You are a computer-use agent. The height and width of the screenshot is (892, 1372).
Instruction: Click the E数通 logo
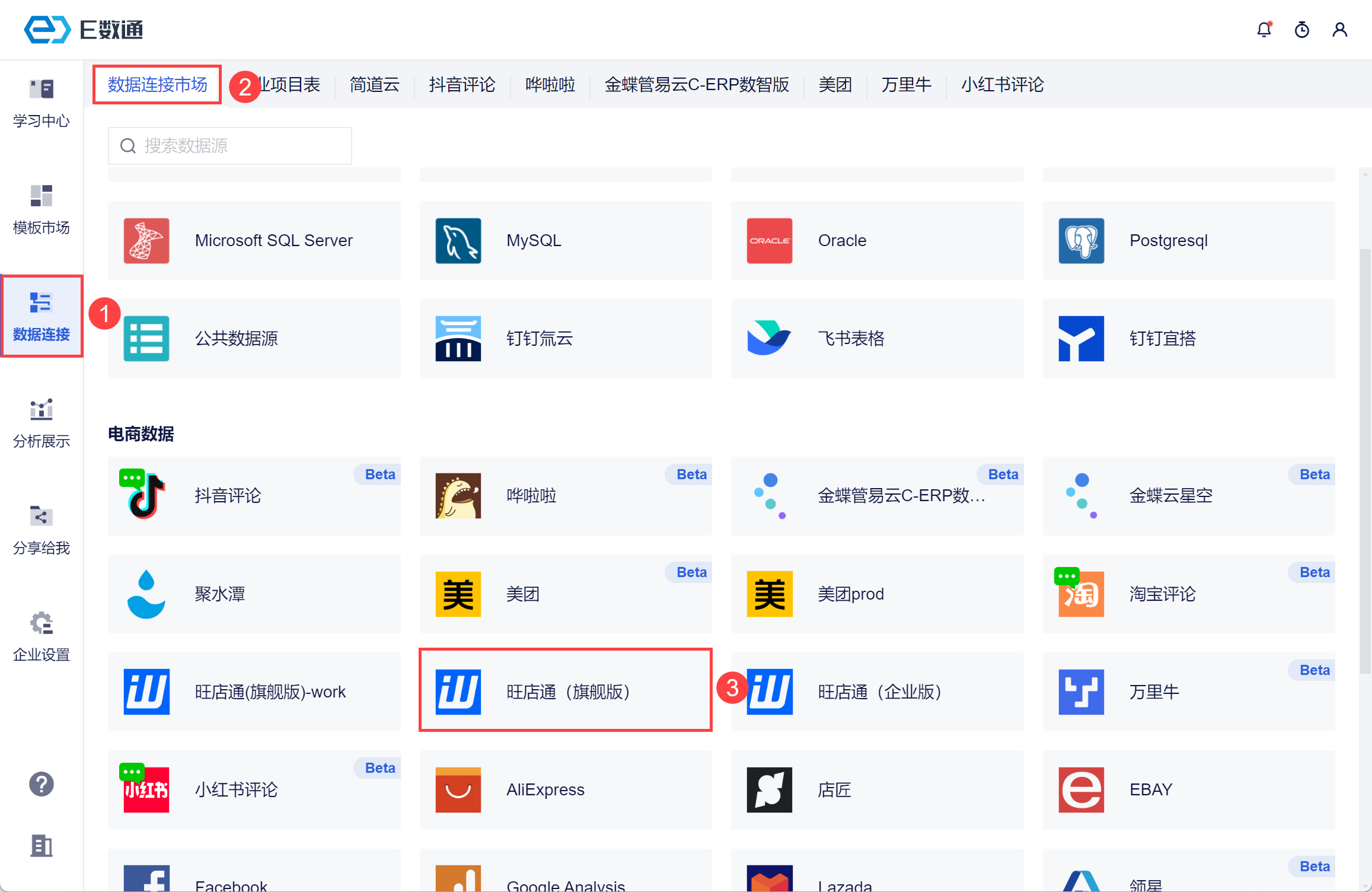84,29
